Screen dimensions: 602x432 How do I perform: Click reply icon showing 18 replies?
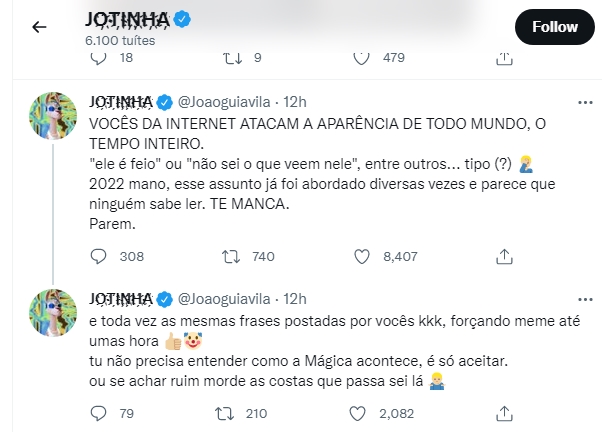(x=98, y=59)
